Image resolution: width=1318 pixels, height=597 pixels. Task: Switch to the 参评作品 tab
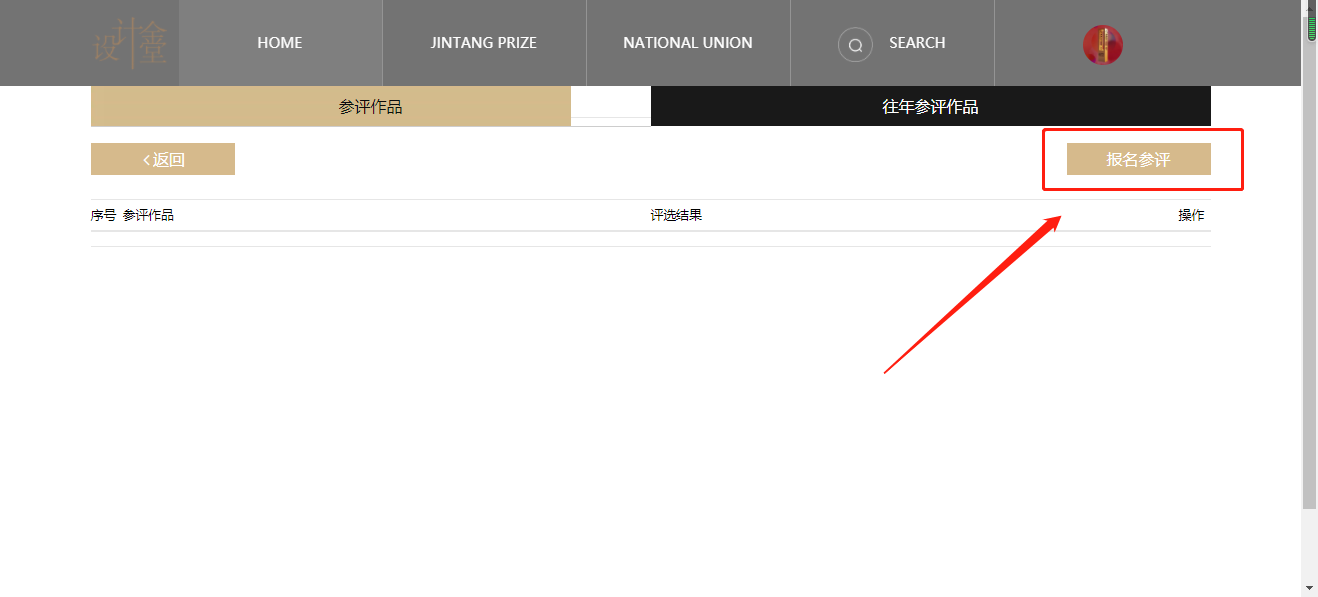331,106
